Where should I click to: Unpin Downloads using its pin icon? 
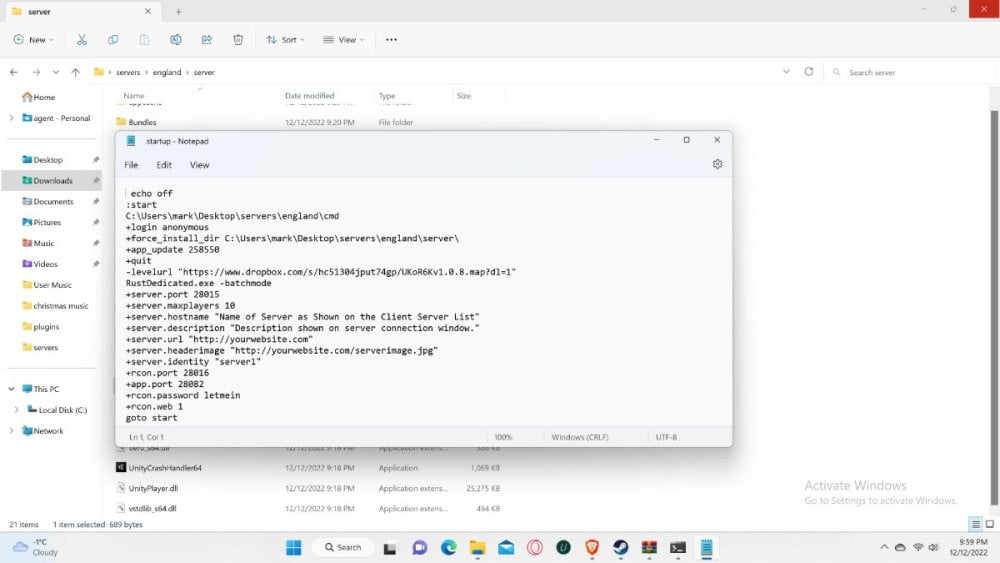(x=96, y=181)
